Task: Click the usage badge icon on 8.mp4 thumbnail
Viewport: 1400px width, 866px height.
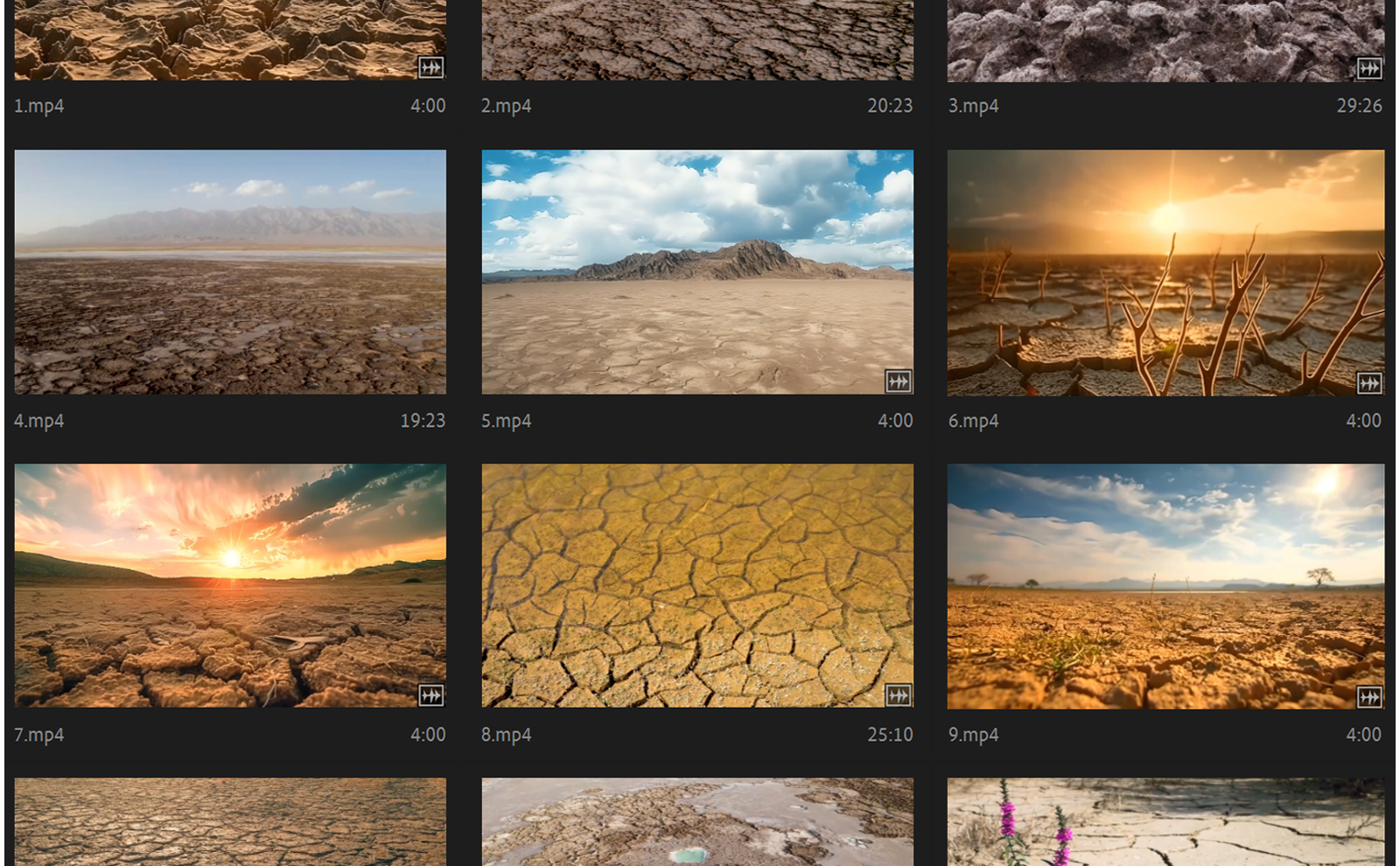Action: (x=899, y=695)
